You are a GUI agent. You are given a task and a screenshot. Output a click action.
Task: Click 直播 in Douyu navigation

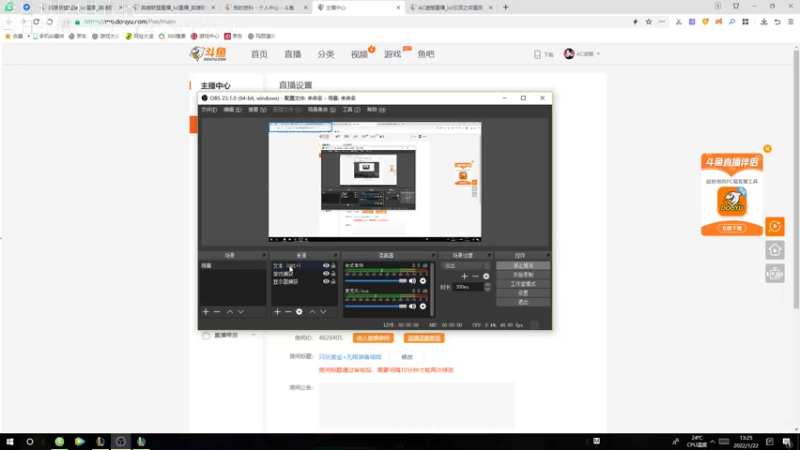pos(293,54)
